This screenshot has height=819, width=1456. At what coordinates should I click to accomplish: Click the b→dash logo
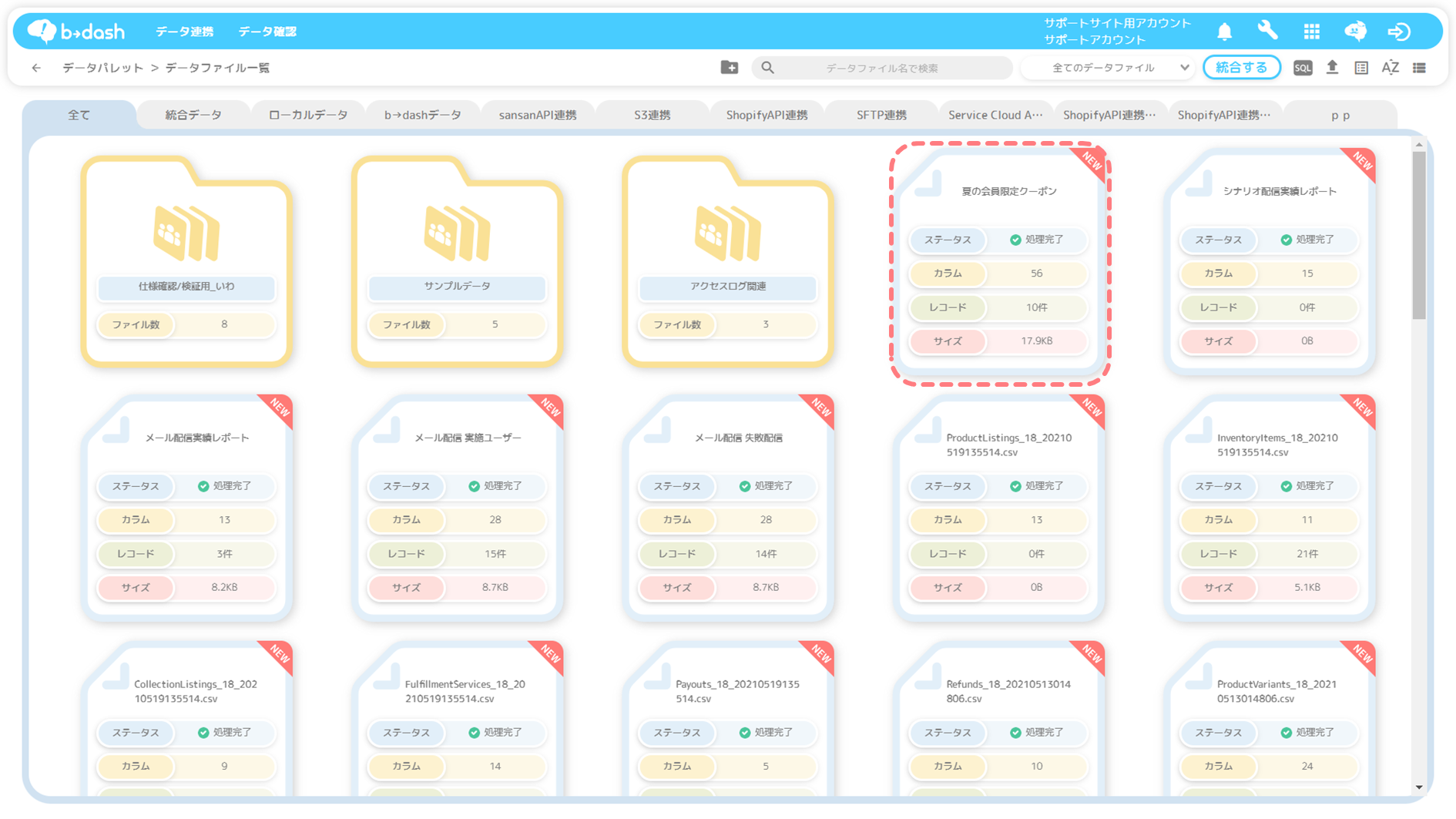pyautogui.click(x=75, y=31)
